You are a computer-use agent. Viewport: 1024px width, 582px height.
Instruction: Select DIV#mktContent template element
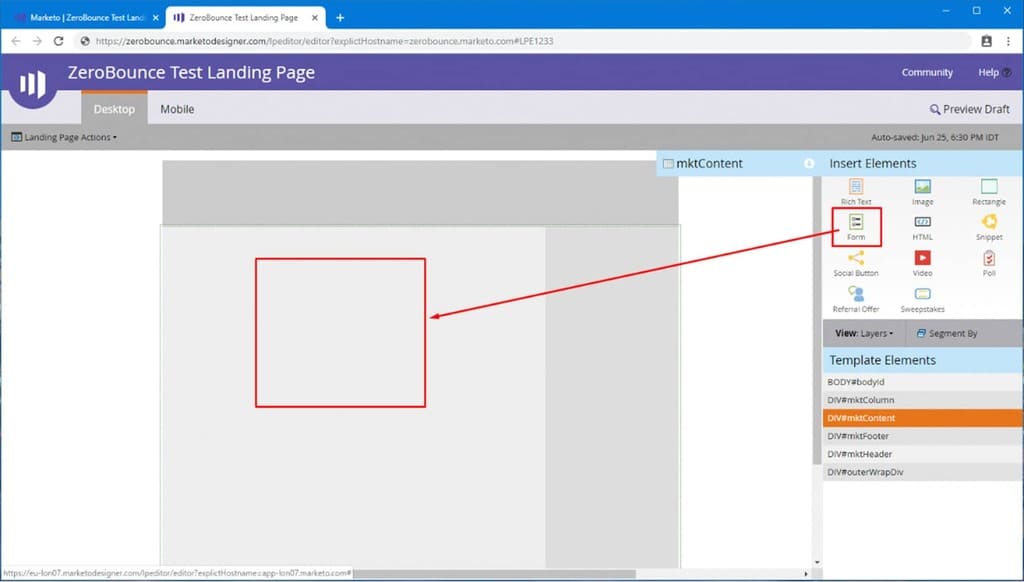(922, 418)
